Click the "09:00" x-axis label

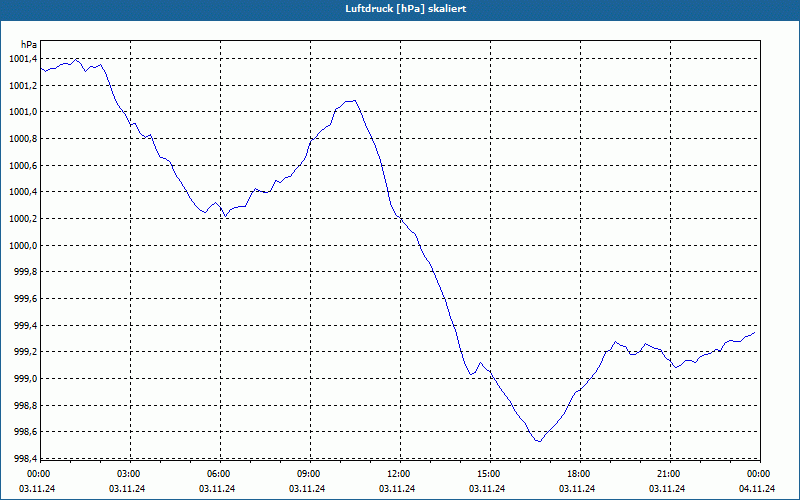[310, 474]
